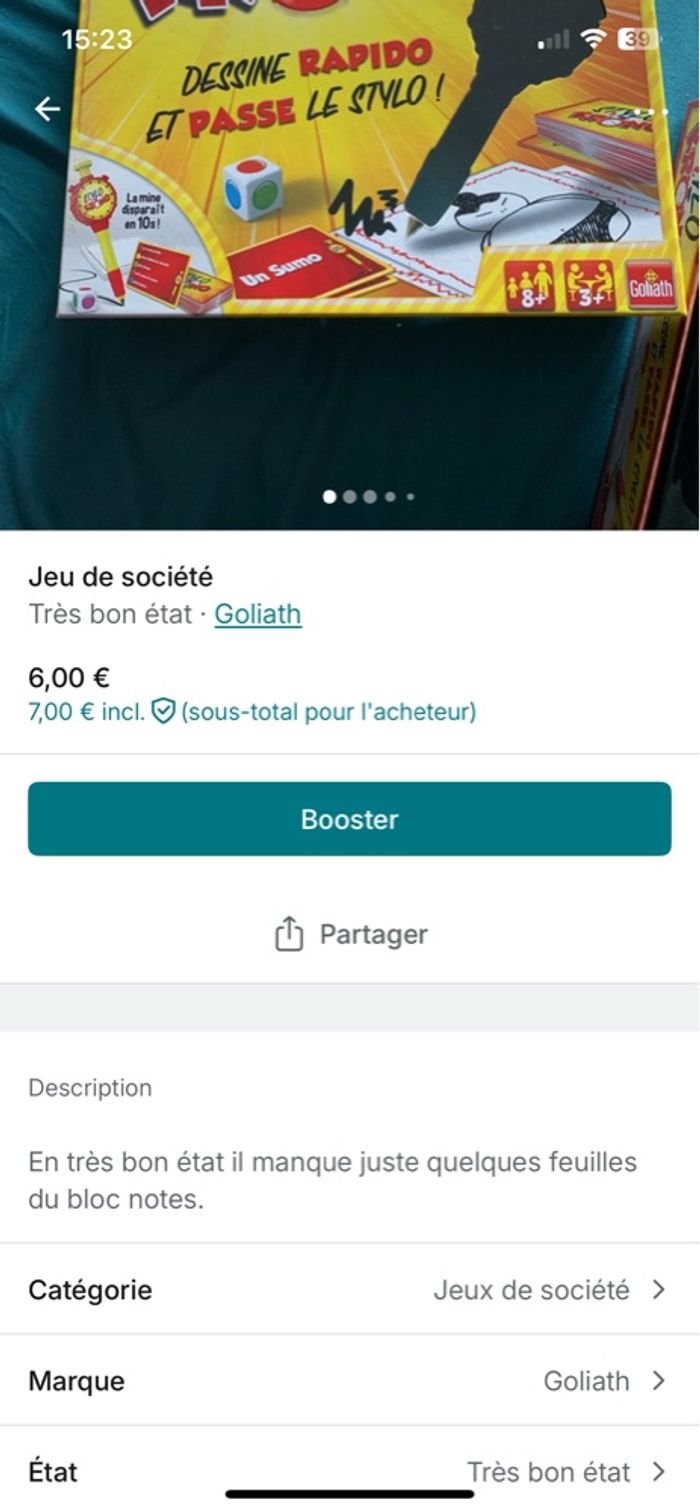Image resolution: width=700 pixels, height=1512 pixels.
Task: Tap the cellular signal bars icon
Action: [553, 41]
